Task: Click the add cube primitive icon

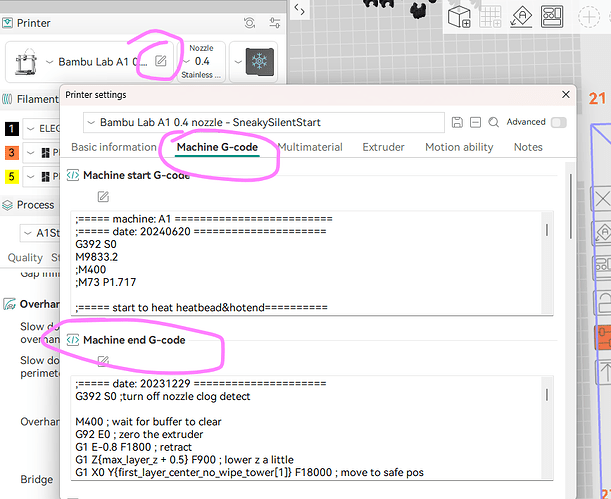Action: pos(459,17)
